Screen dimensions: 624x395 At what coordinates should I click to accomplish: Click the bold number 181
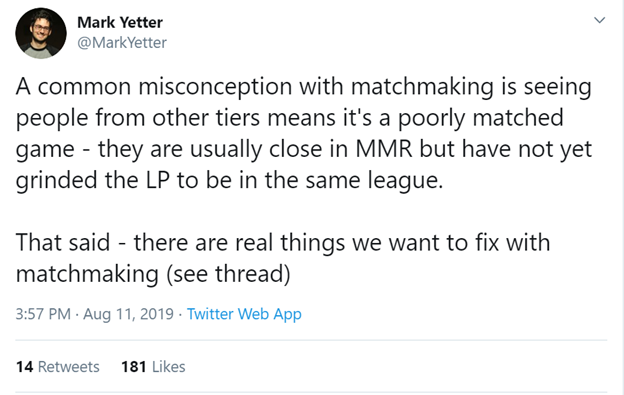click(134, 366)
